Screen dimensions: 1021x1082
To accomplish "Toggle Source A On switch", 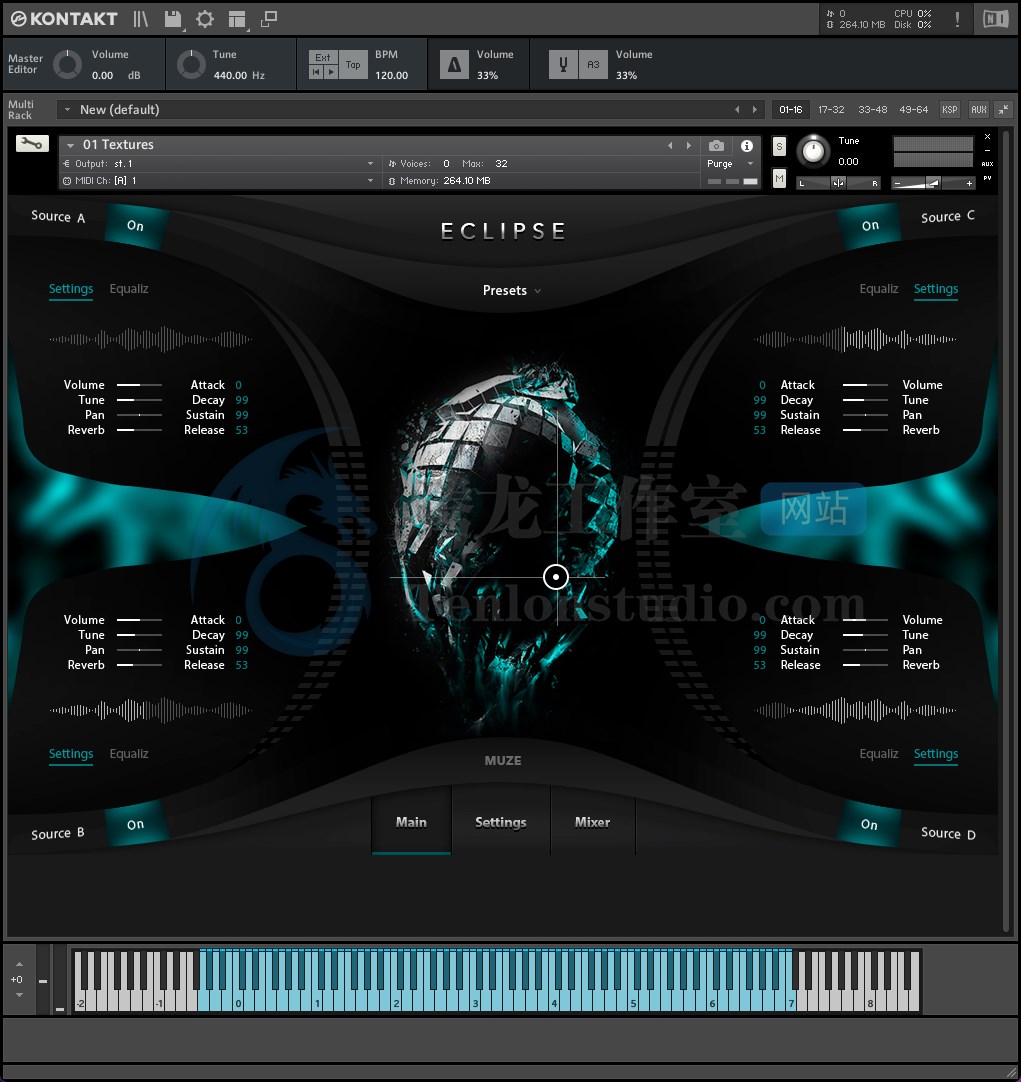I will coord(135,226).
